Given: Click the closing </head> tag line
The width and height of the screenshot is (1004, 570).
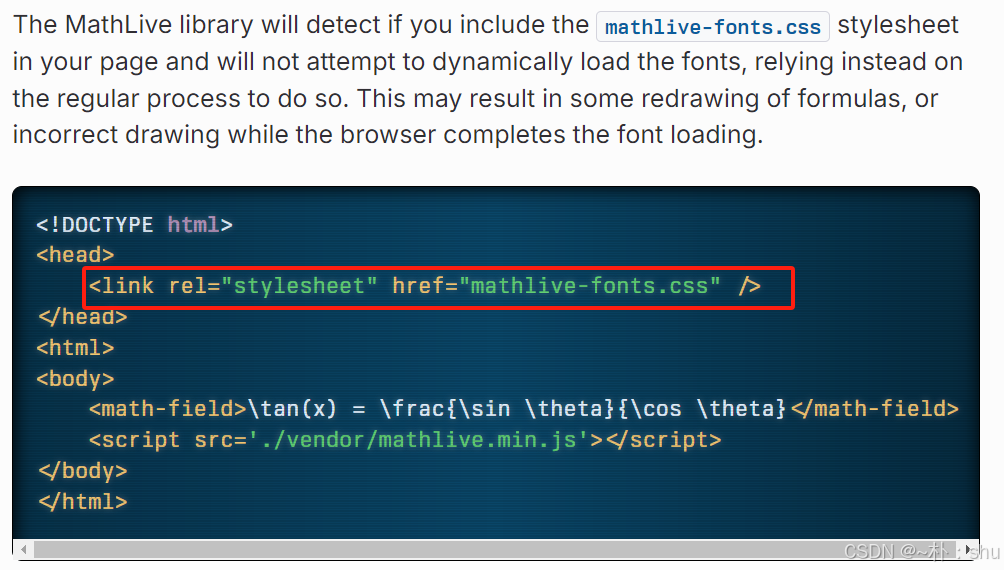Looking at the screenshot, I should tap(82, 316).
